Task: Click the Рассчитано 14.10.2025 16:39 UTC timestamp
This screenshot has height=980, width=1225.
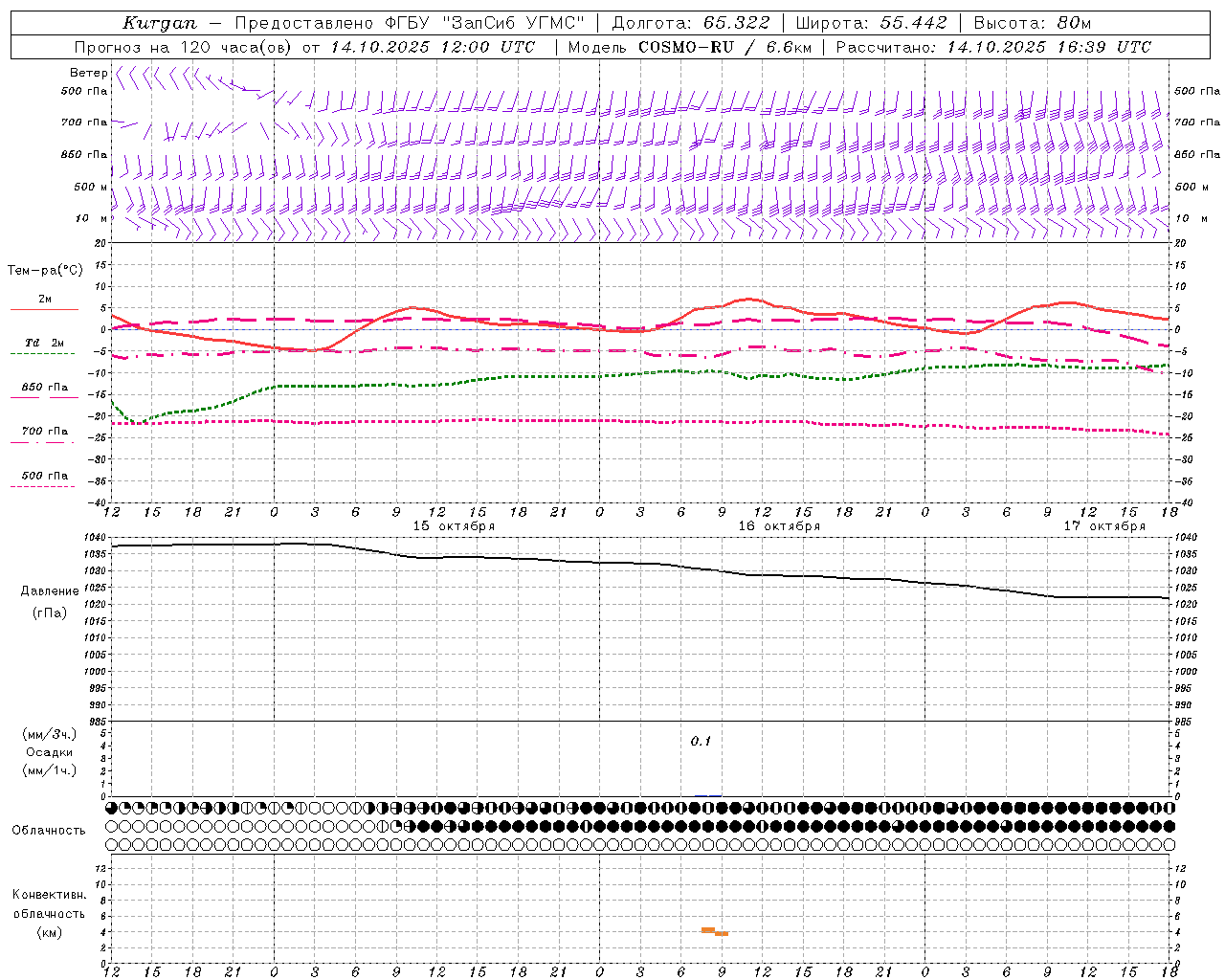Action: 993,47
